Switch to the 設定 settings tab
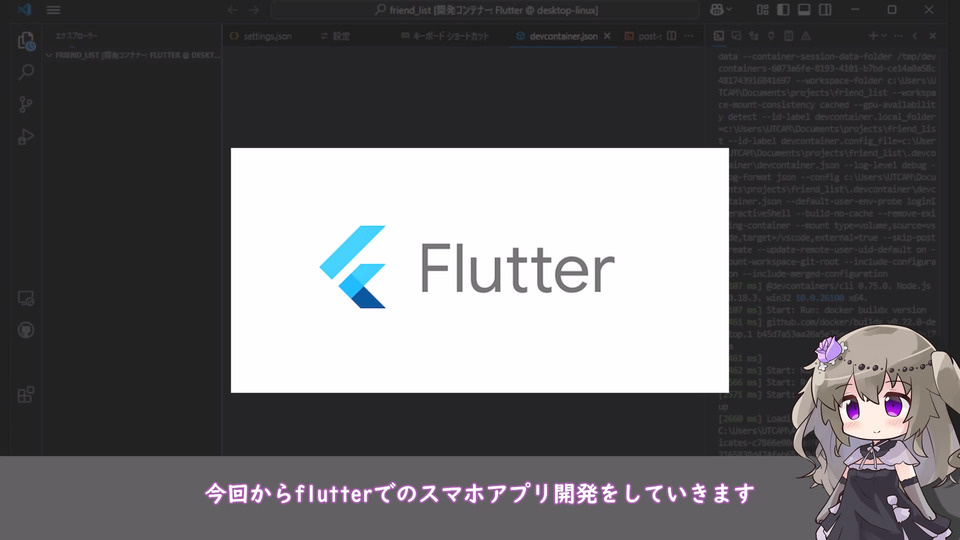Image resolution: width=960 pixels, height=540 pixels. (336, 36)
